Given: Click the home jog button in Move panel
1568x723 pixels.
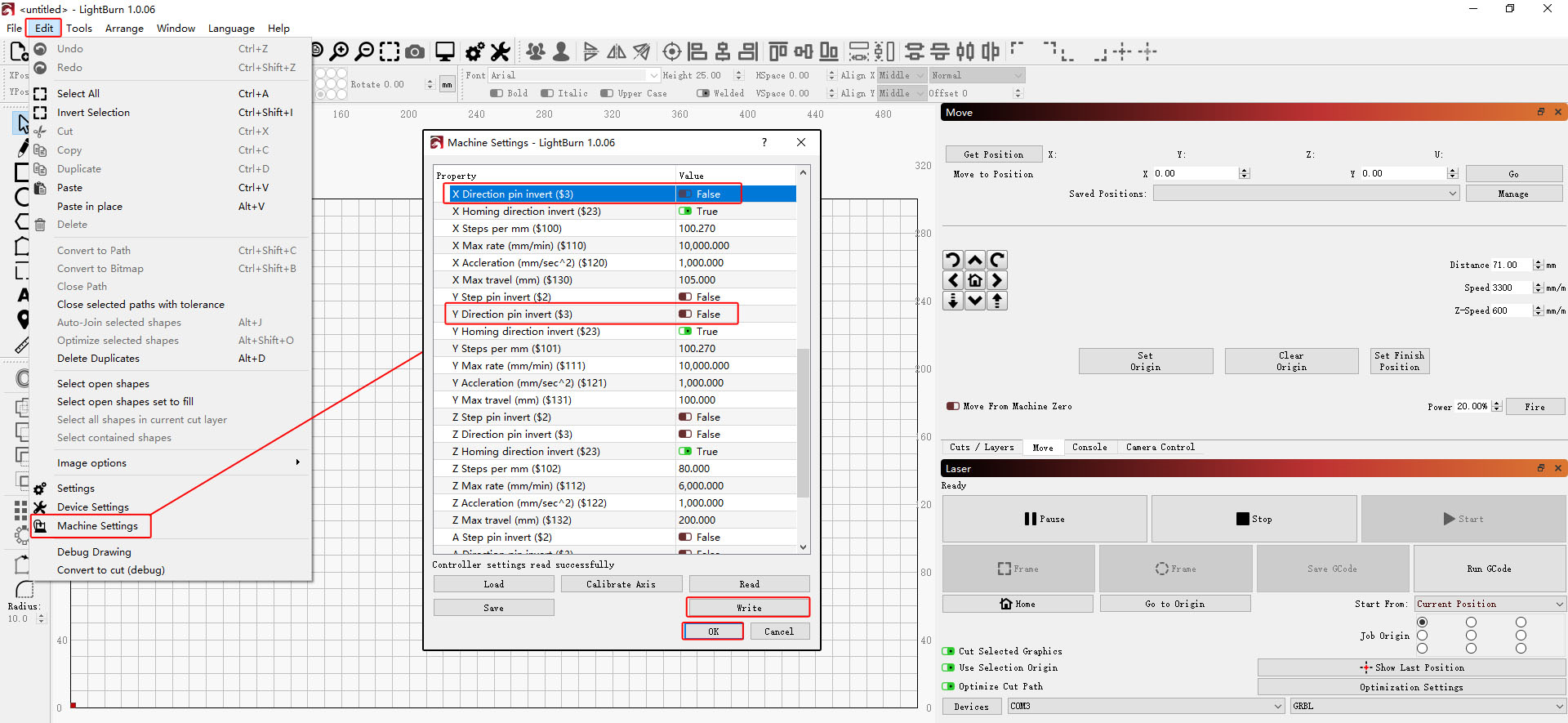Looking at the screenshot, I should 975,280.
